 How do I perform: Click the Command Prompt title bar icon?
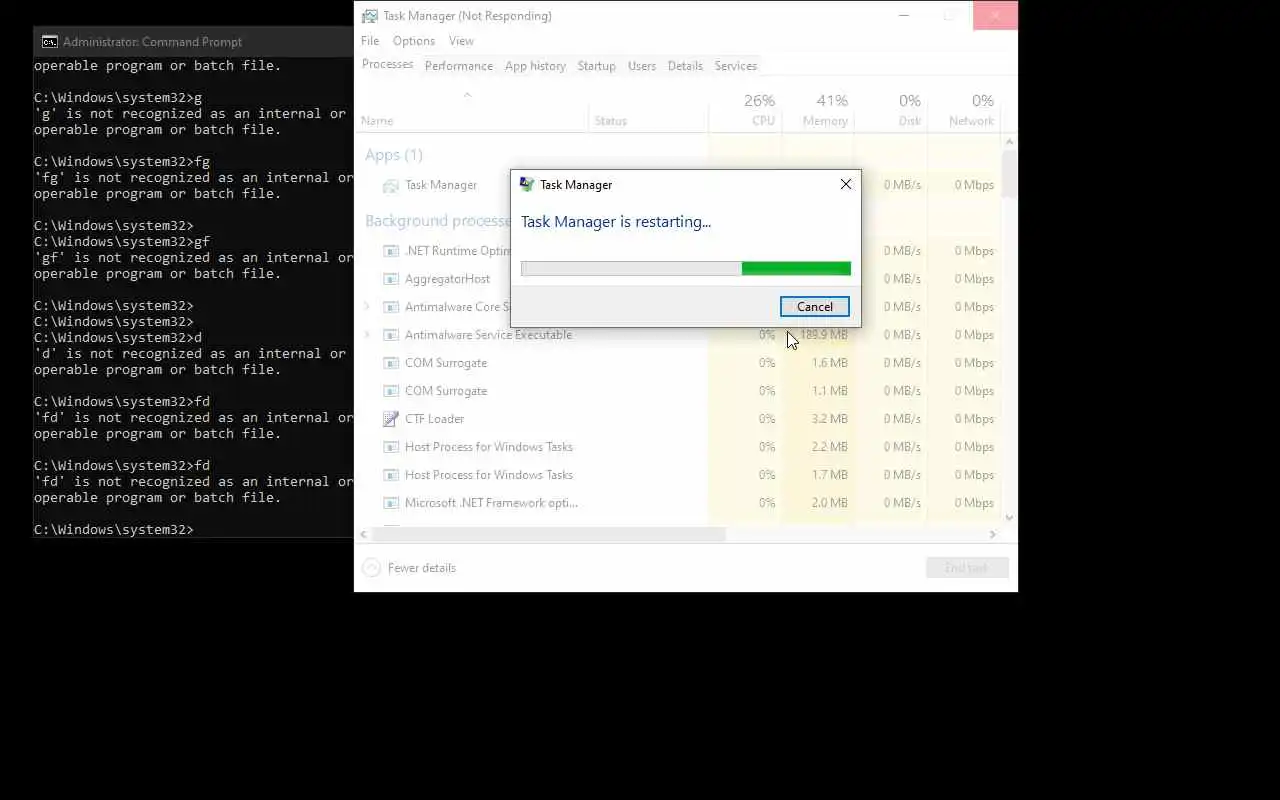coord(49,42)
